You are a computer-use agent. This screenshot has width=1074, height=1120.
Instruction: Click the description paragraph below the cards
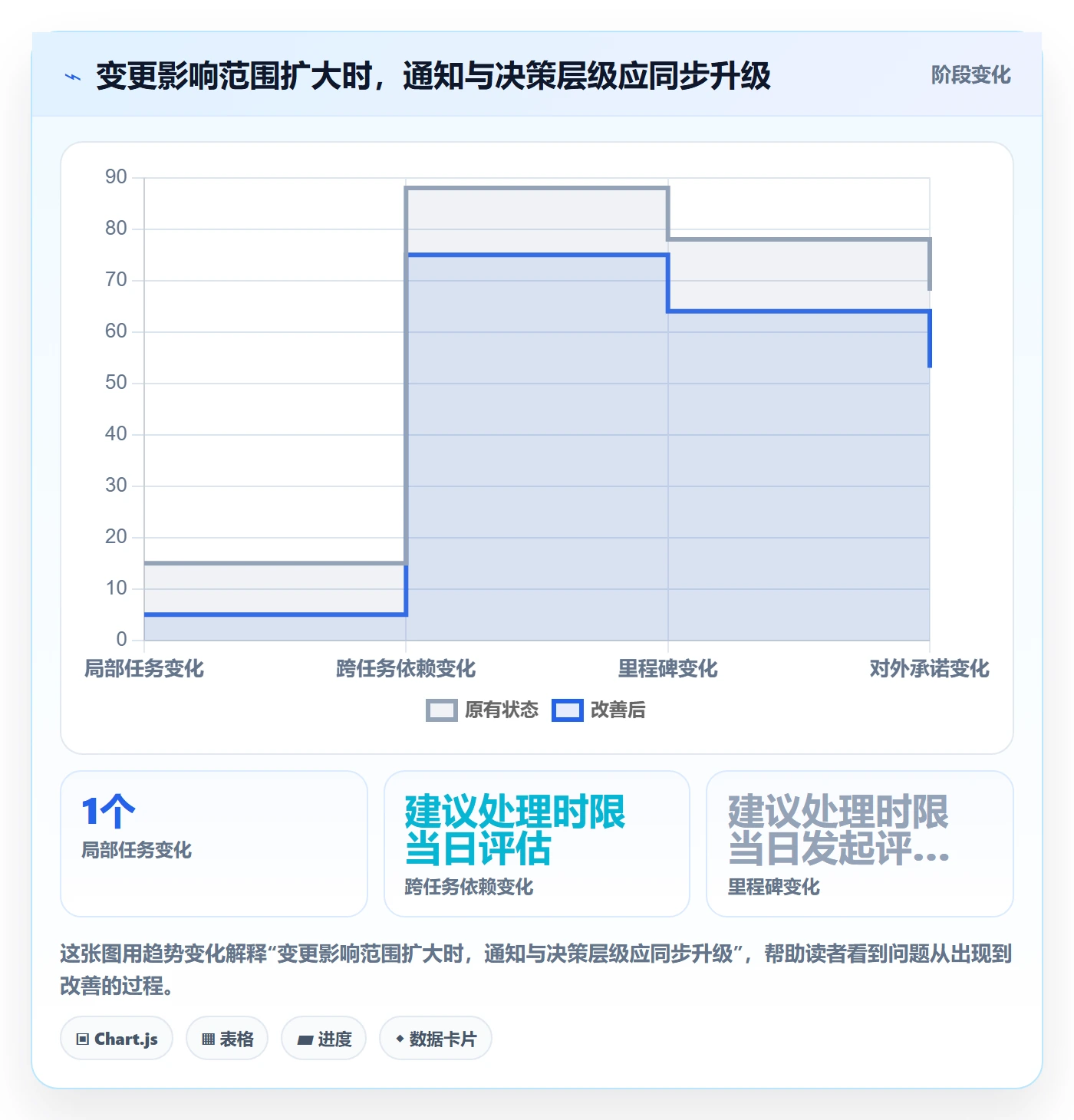tap(536, 970)
